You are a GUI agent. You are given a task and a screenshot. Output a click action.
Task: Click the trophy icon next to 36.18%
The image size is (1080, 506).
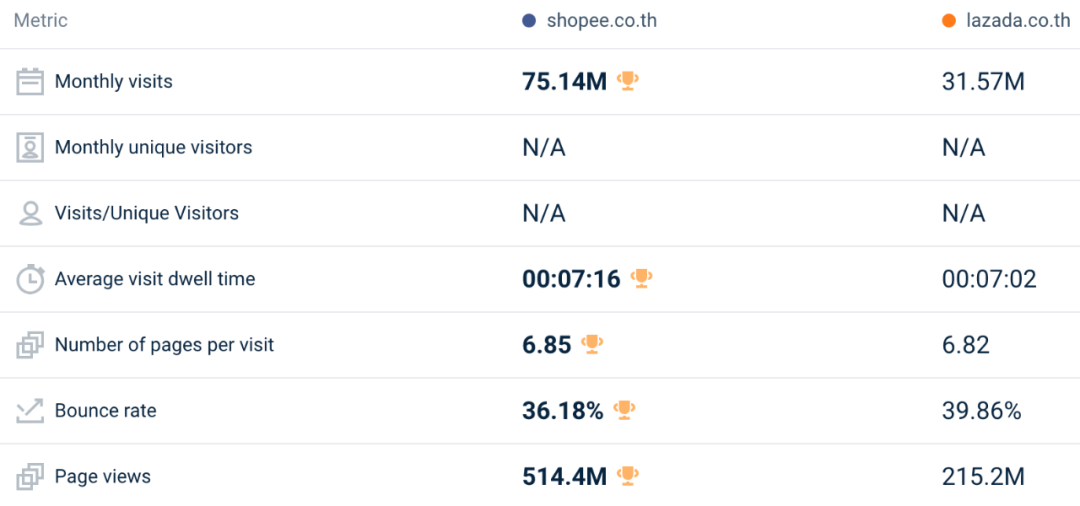(x=625, y=410)
